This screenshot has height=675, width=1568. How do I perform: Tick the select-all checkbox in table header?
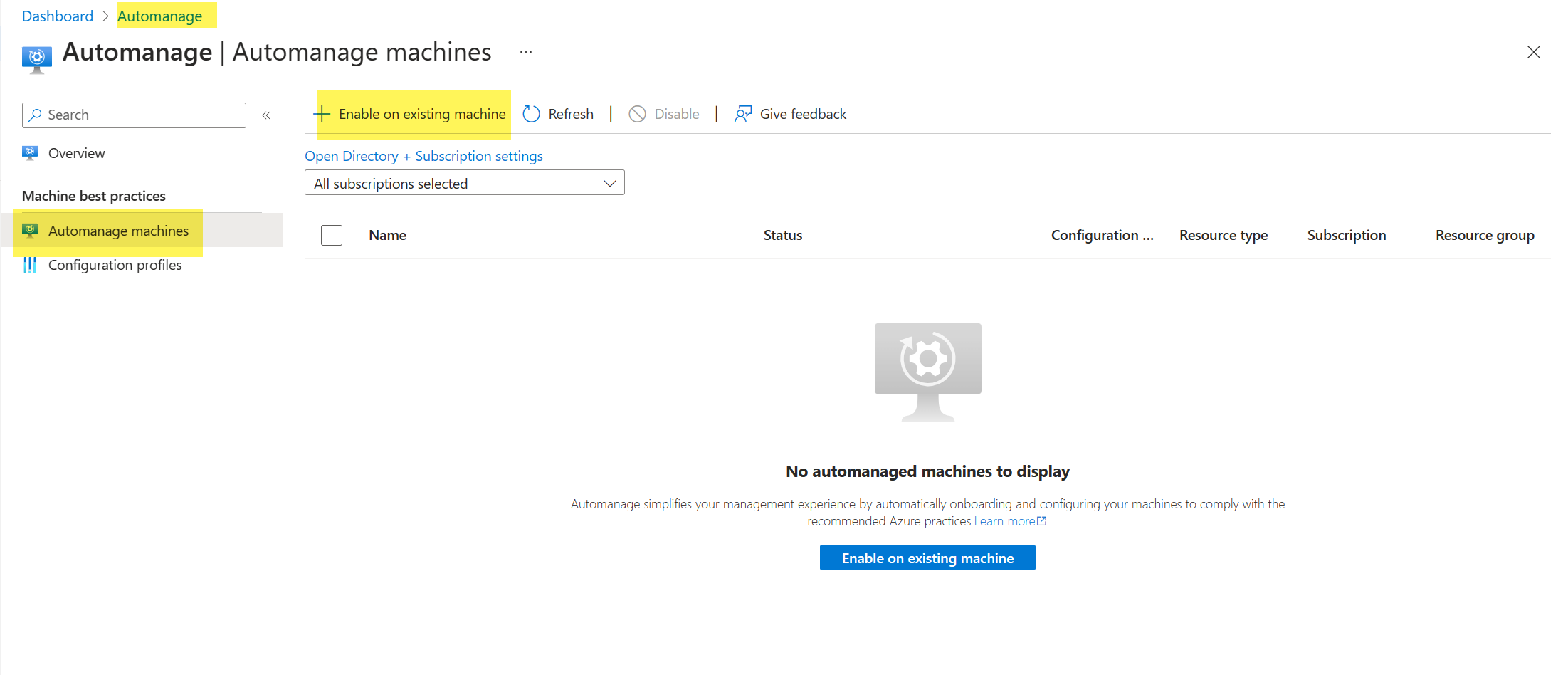(332, 235)
